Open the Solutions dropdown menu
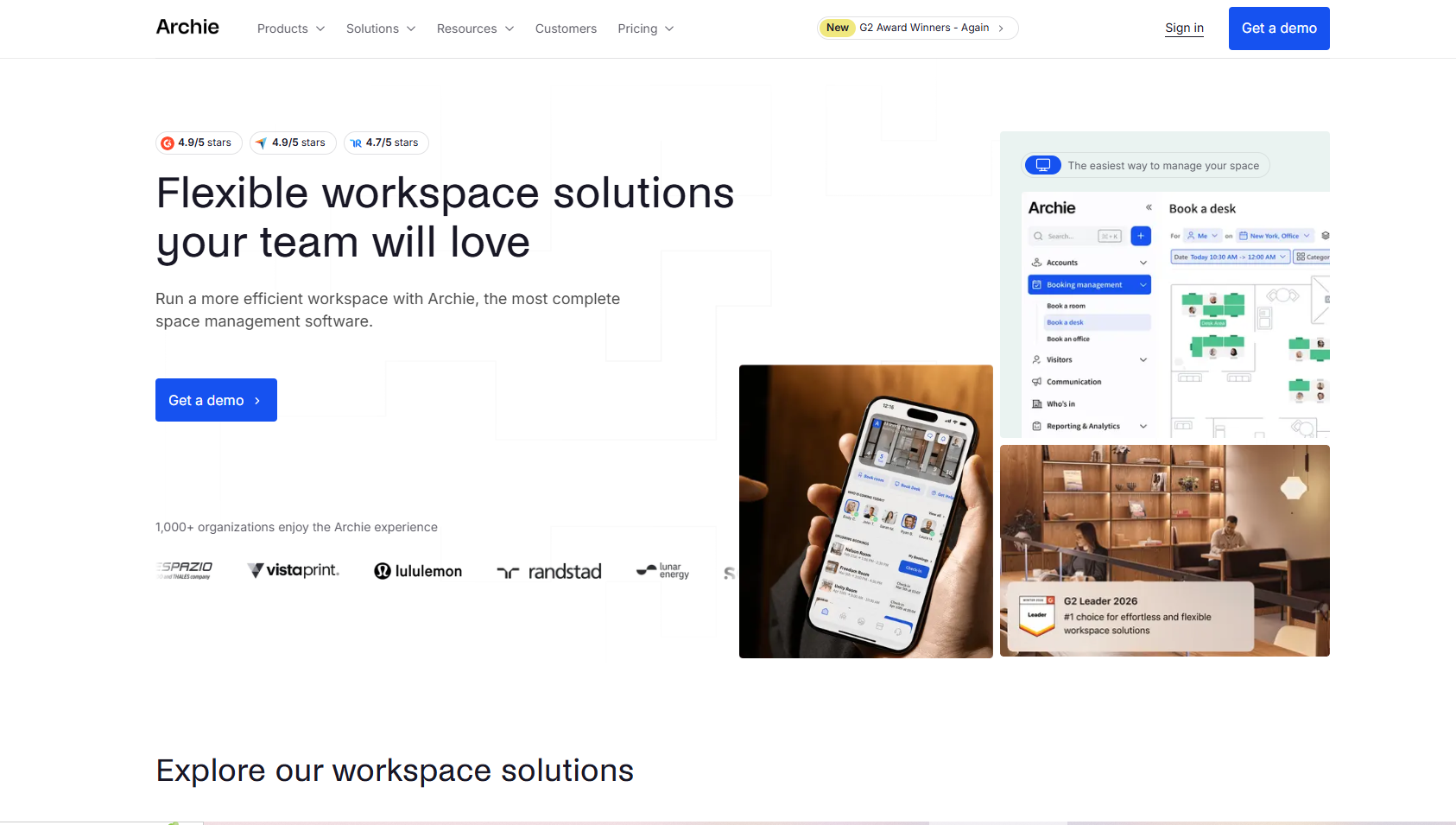The width and height of the screenshot is (1456, 825). pos(381,29)
